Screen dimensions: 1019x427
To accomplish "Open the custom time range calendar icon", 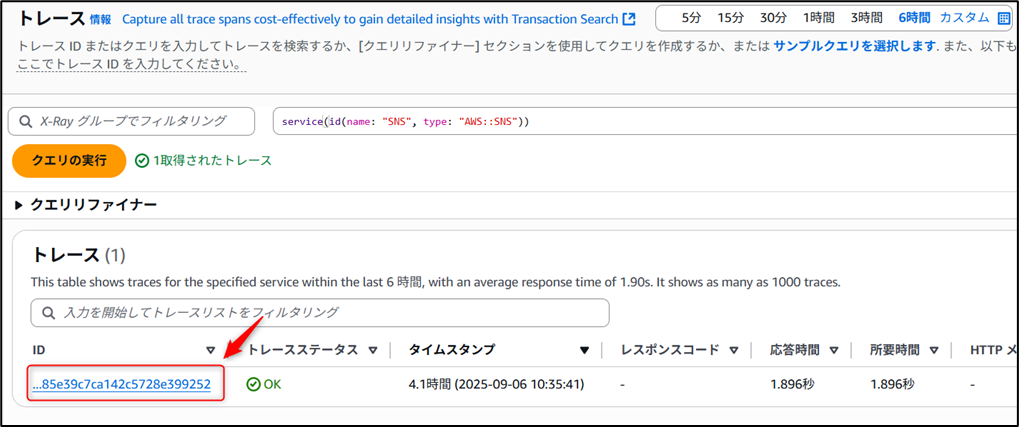I will point(1004,18).
